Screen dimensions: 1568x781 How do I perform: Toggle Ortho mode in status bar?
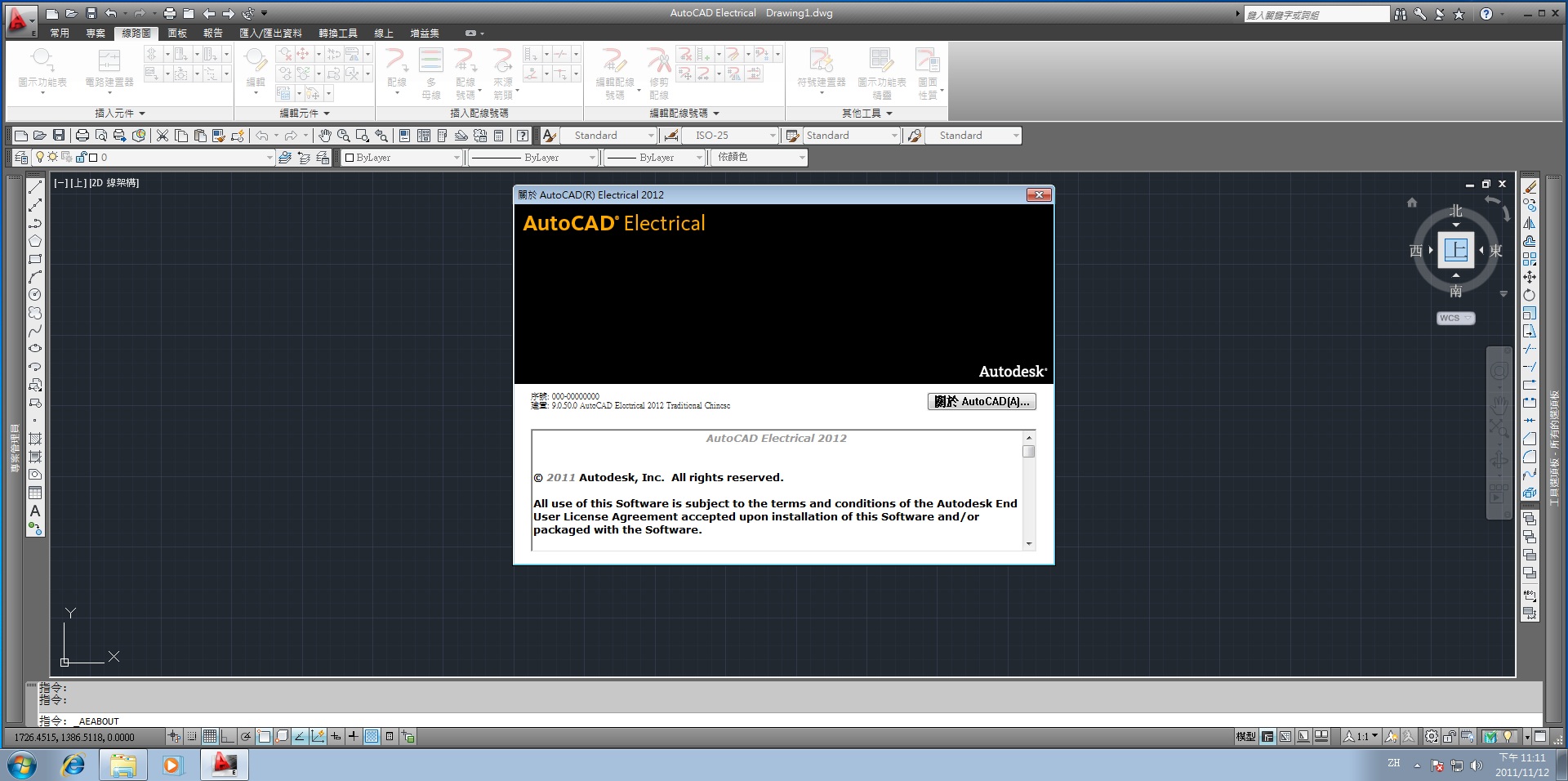228,737
